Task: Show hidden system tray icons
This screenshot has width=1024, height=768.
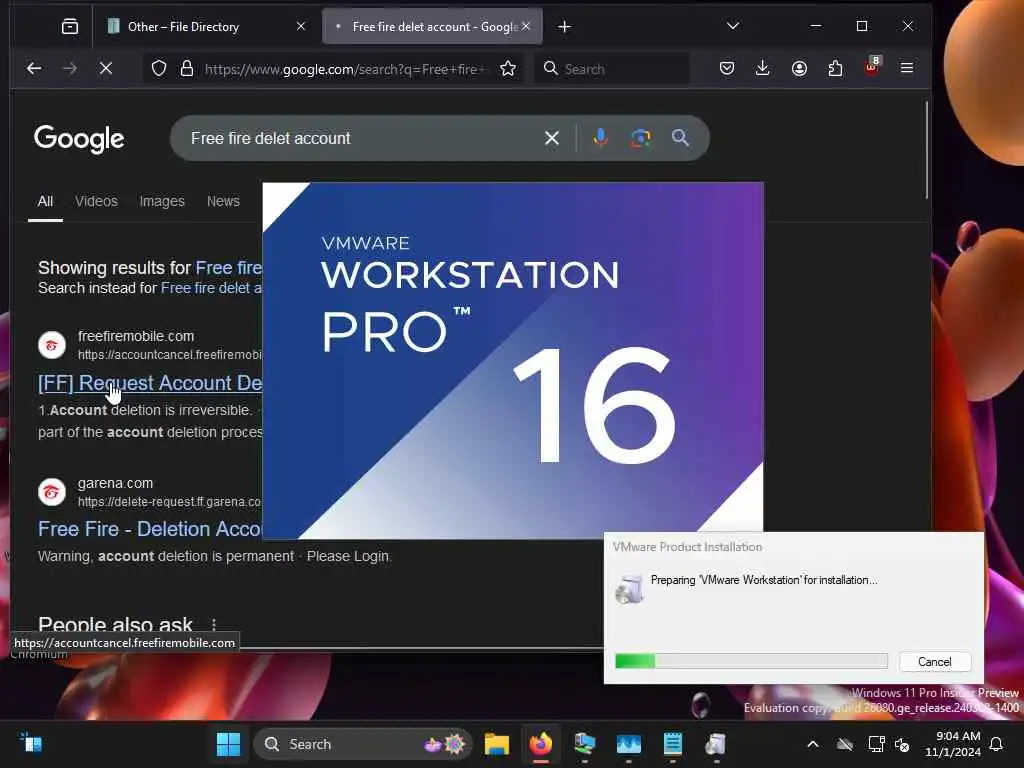Action: click(812, 744)
